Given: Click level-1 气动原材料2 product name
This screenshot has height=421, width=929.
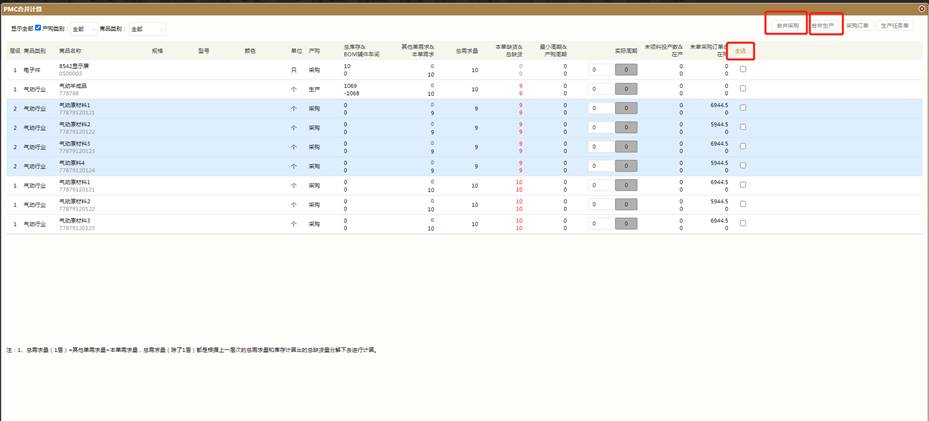Looking at the screenshot, I should tap(75, 201).
